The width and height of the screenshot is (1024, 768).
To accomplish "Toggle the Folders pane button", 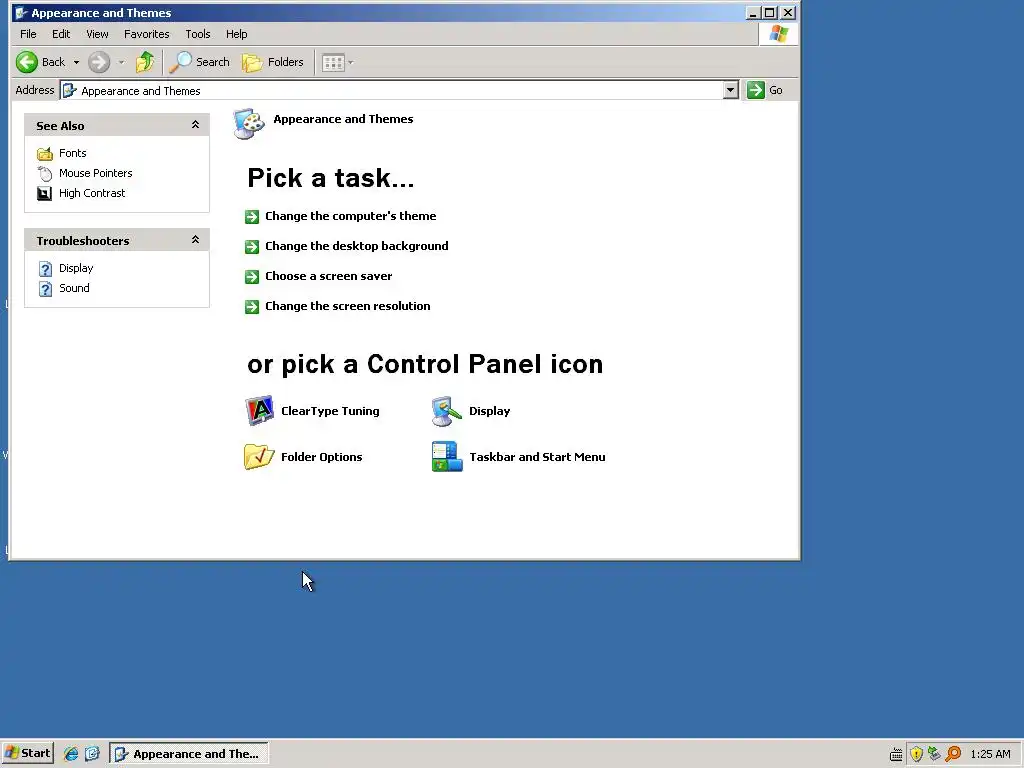I will pos(273,62).
